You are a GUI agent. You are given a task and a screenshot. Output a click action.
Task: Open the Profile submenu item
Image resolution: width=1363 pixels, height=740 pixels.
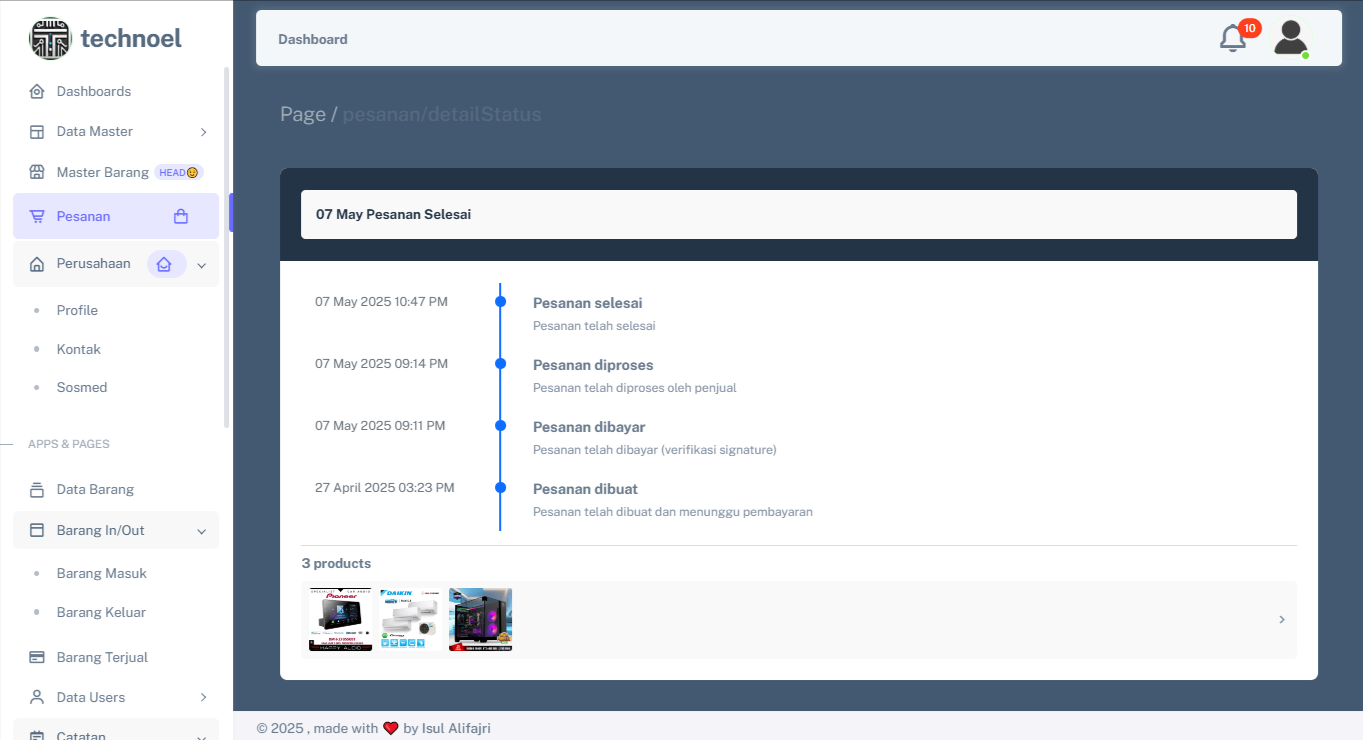77,310
